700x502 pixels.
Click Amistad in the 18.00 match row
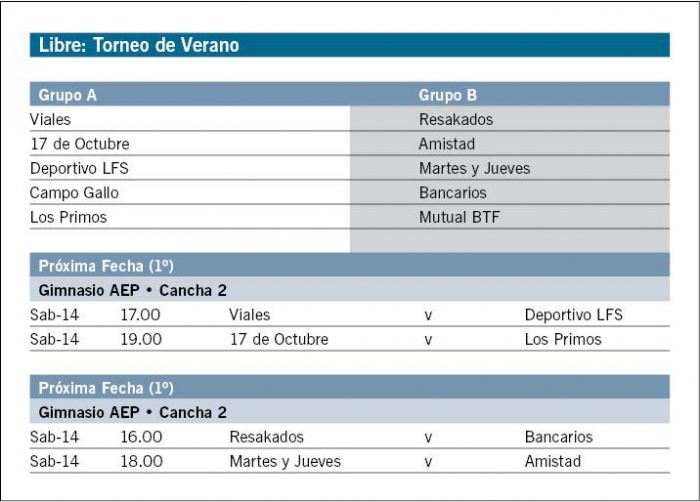coord(552,461)
